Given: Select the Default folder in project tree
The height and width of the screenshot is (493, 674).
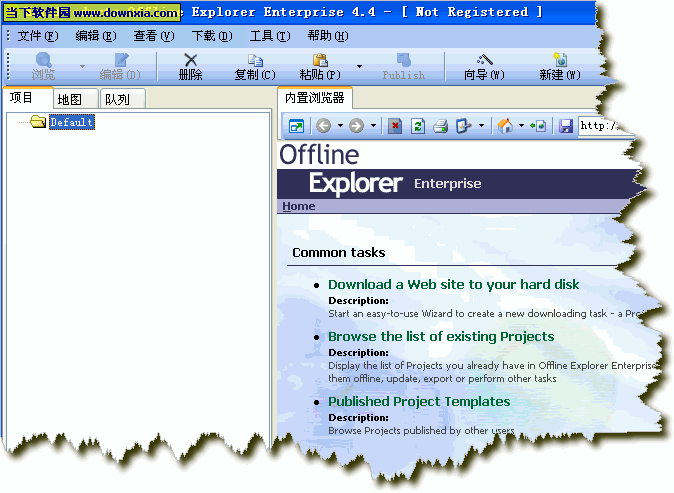Looking at the screenshot, I should [71, 122].
